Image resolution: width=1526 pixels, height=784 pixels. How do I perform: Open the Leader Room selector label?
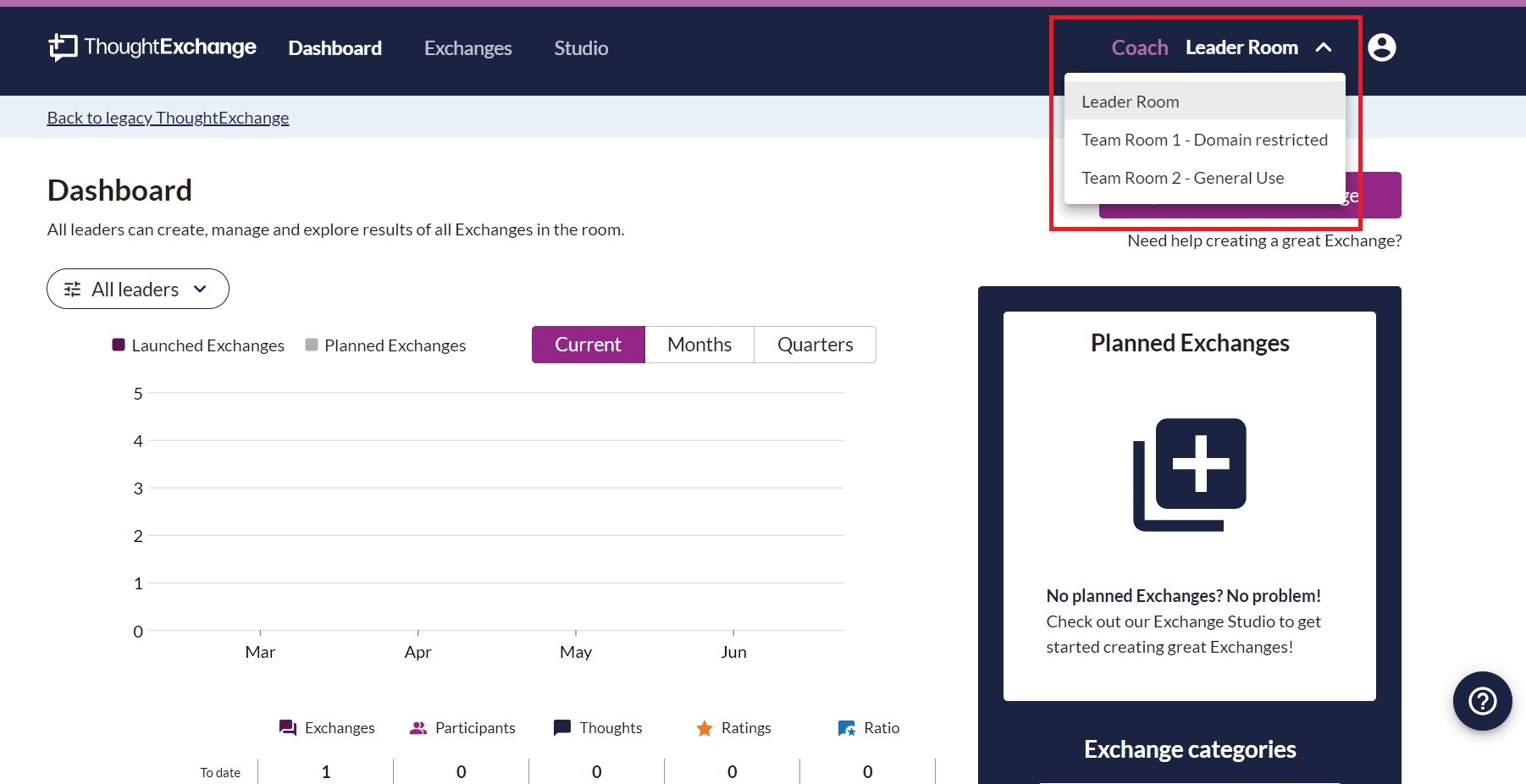(1241, 47)
